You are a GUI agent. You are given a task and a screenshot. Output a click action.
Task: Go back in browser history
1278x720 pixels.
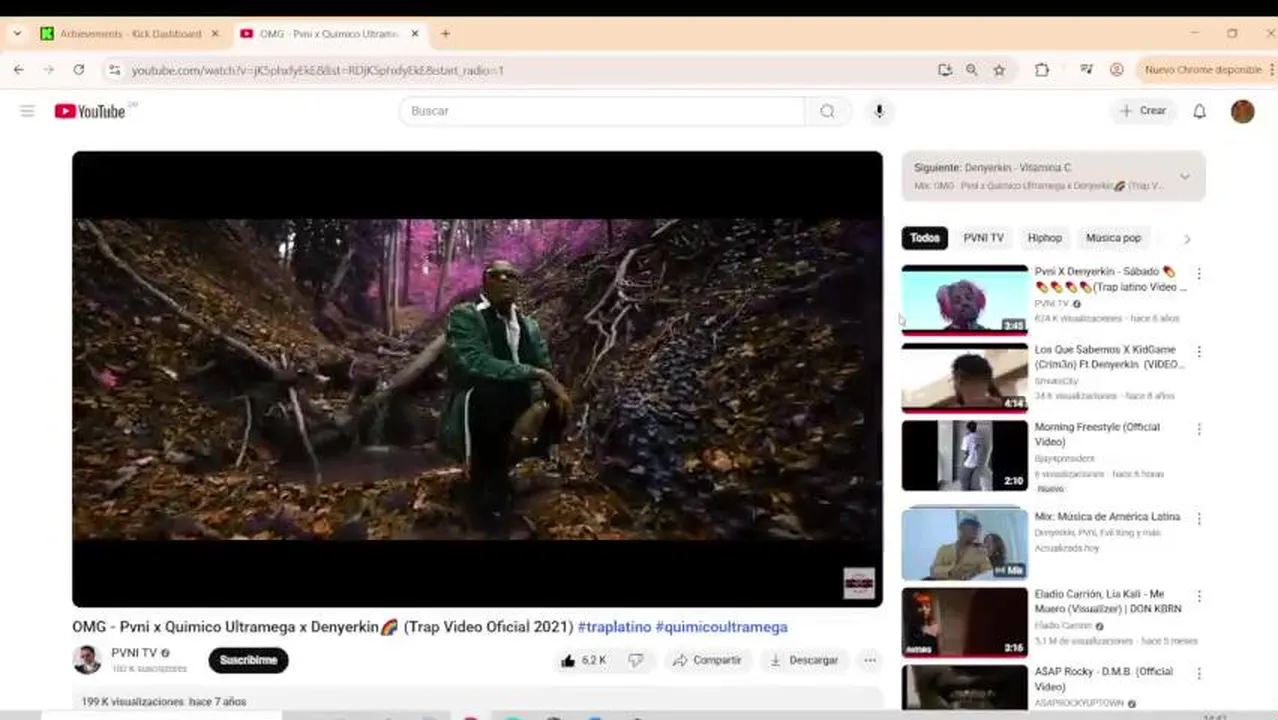pyautogui.click(x=19, y=70)
